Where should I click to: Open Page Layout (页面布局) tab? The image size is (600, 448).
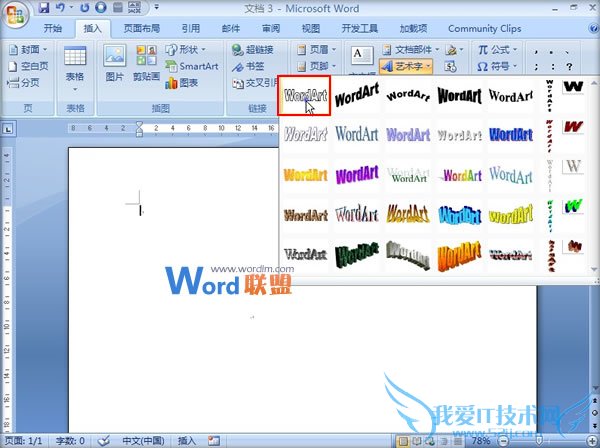(142, 29)
